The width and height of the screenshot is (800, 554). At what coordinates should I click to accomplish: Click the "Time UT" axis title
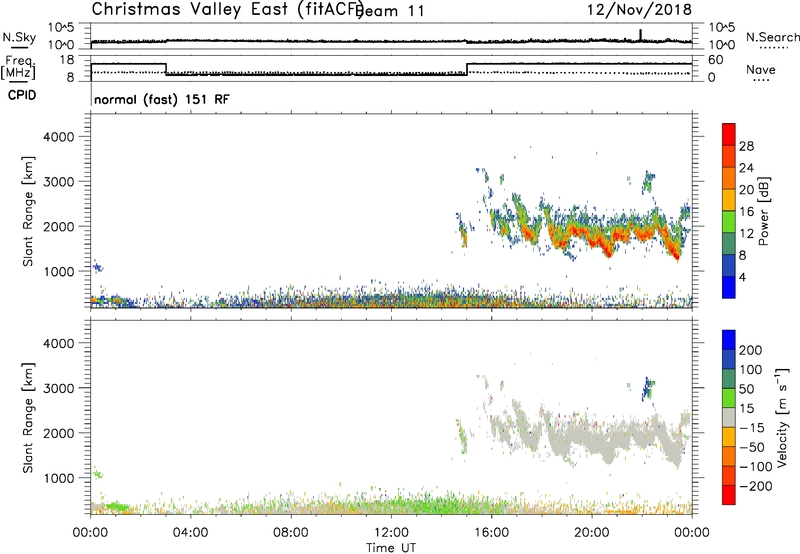pos(391,548)
